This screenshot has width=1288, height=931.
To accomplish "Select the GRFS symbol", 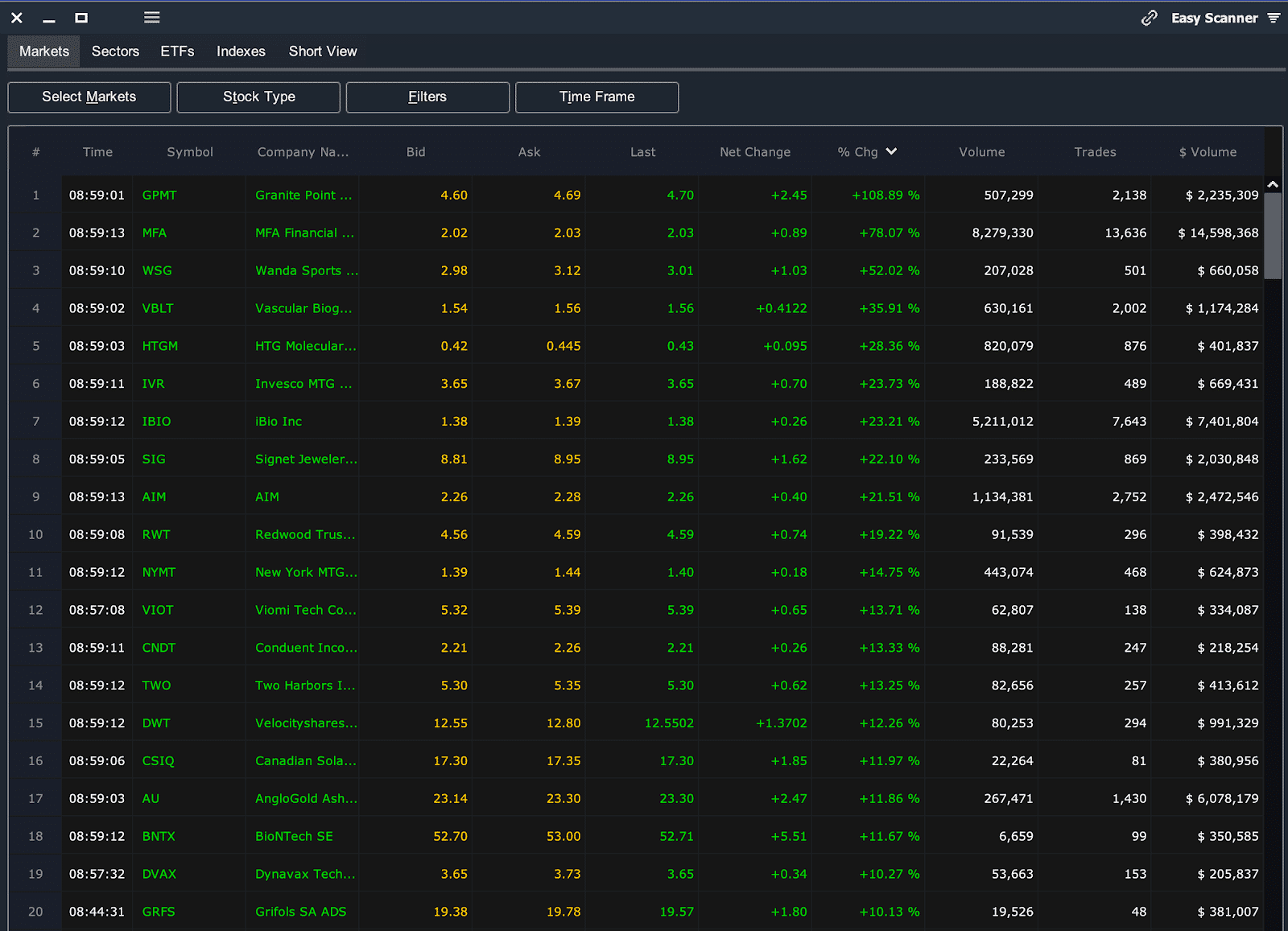I will [x=159, y=912].
